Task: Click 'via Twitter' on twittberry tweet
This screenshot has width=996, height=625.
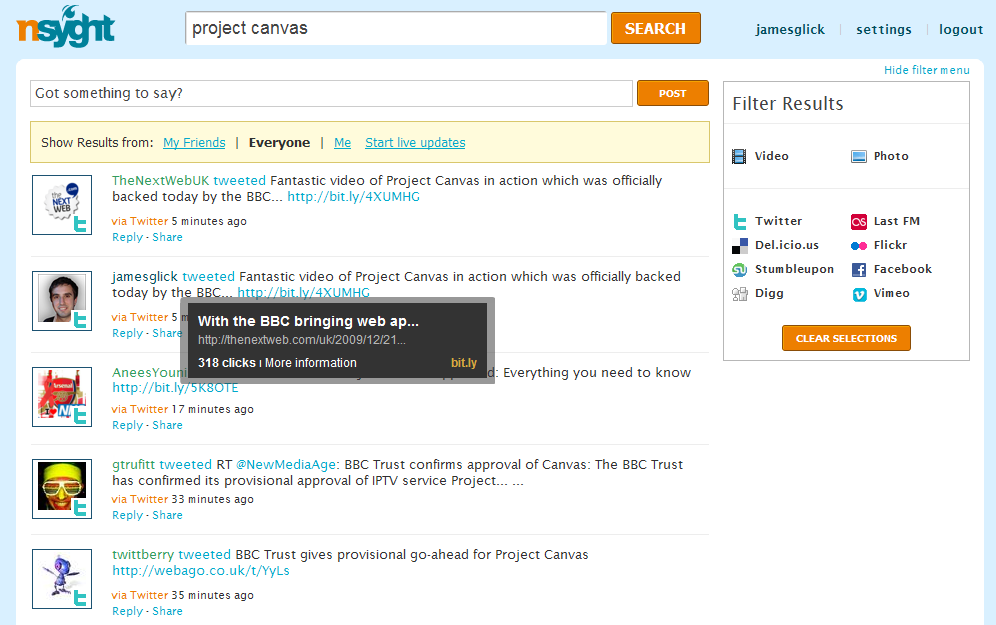Action: click(x=140, y=595)
